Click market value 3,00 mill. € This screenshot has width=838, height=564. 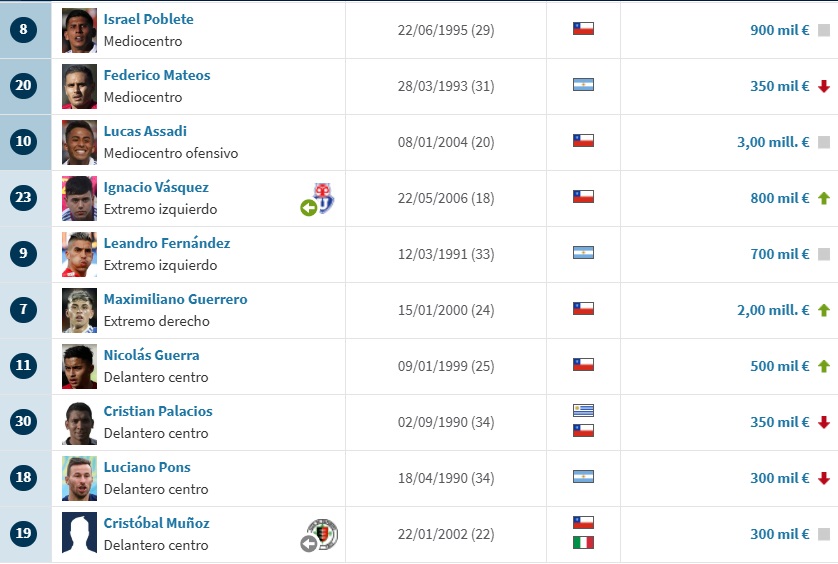pos(772,142)
